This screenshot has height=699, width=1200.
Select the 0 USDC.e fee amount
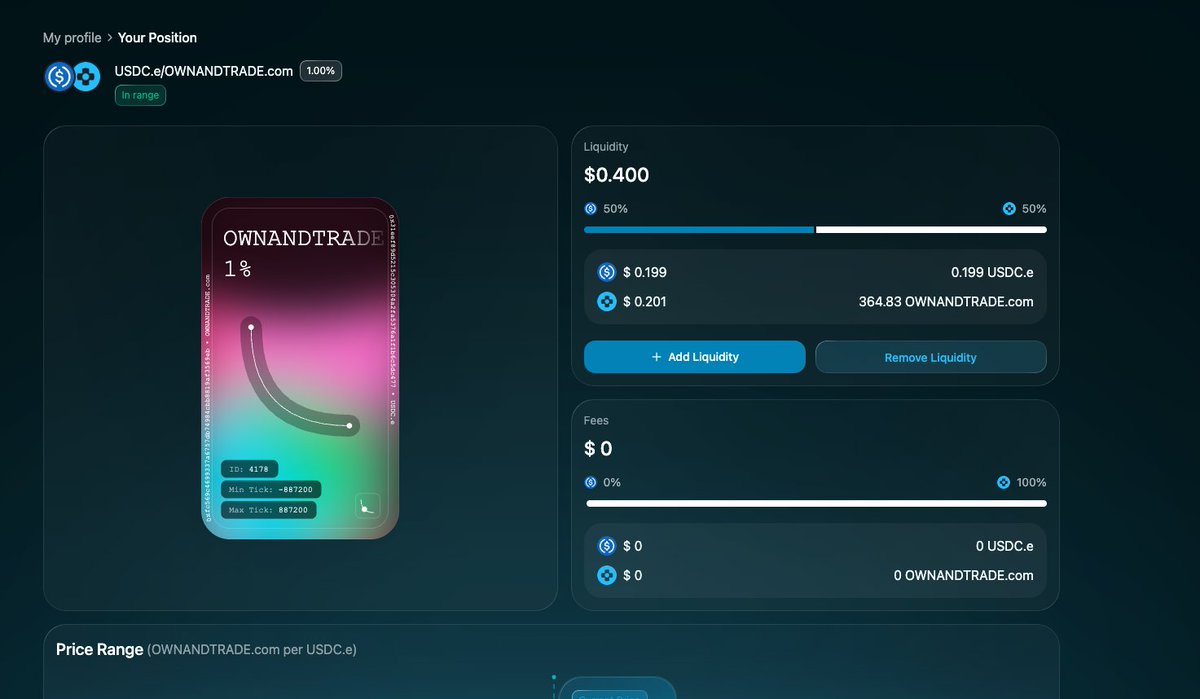pos(1004,546)
